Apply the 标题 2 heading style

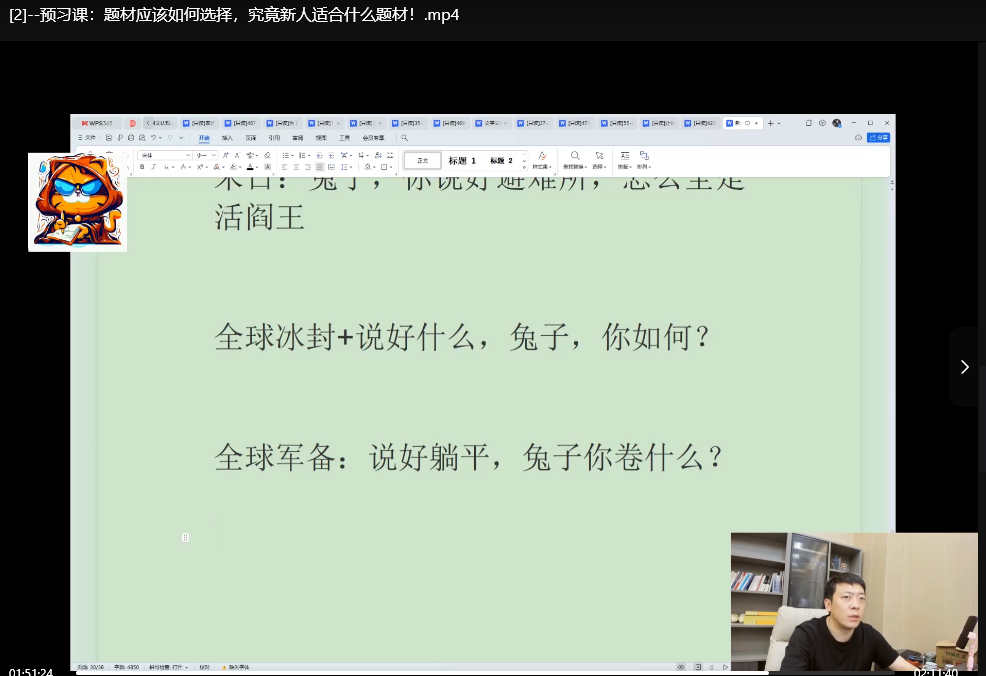(501, 160)
